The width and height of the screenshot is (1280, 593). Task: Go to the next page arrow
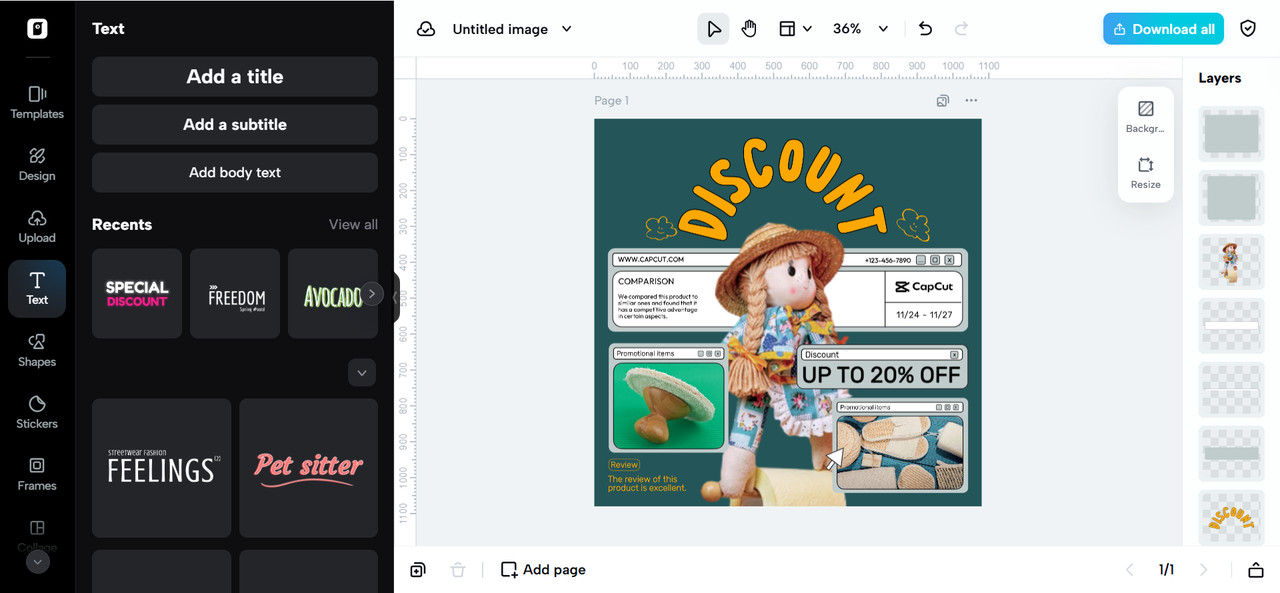1204,570
